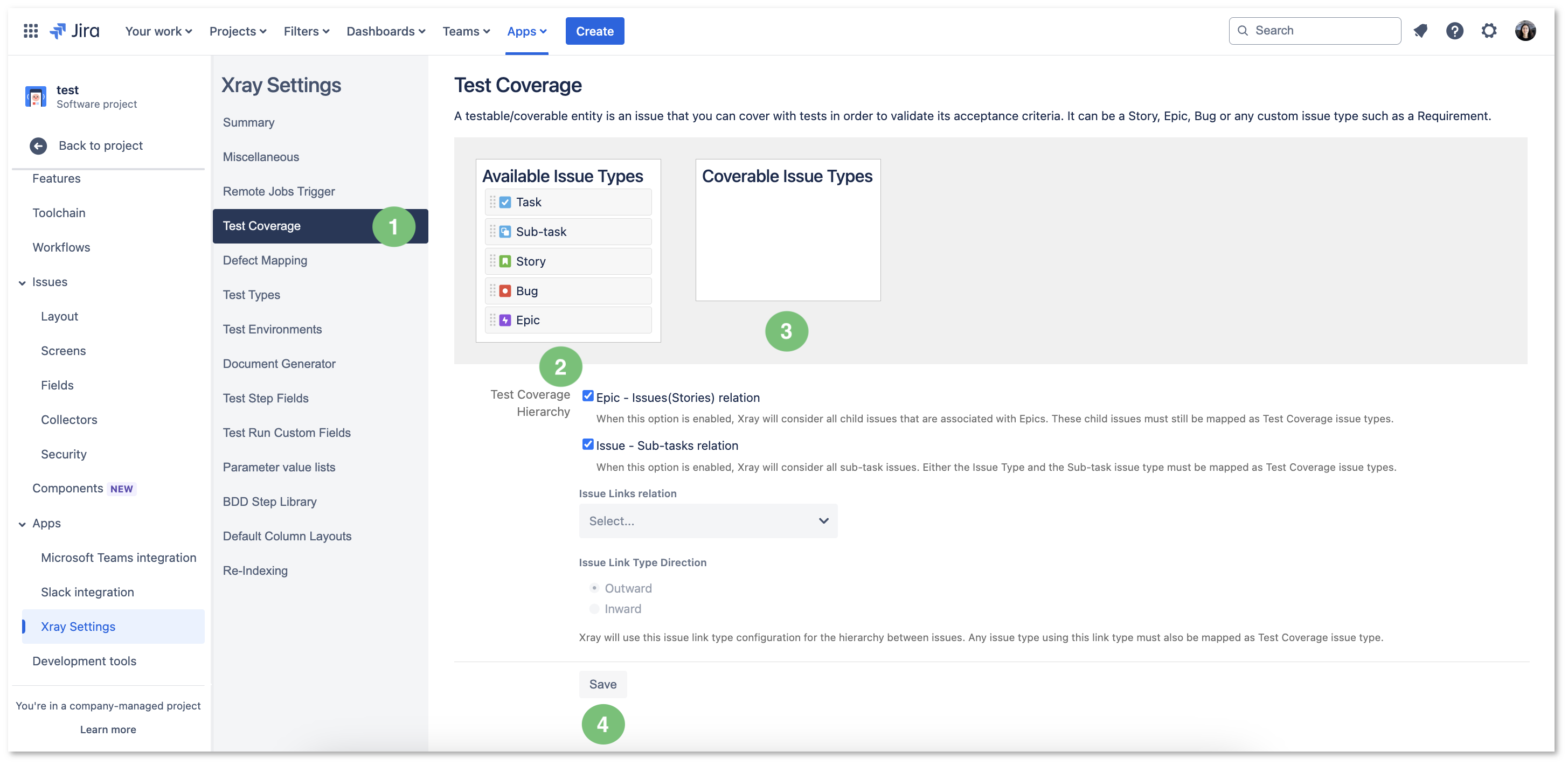Open Slack integration settings
The height and width of the screenshot is (765, 1568).
point(87,592)
